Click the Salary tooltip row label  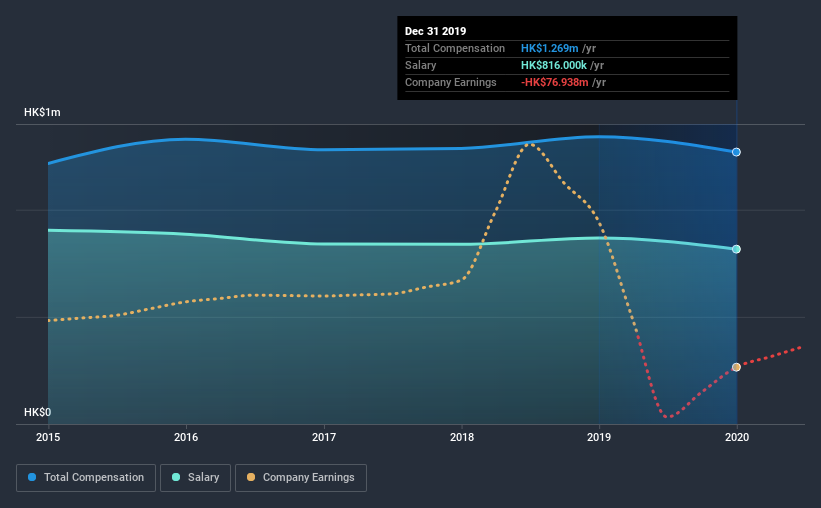point(420,65)
